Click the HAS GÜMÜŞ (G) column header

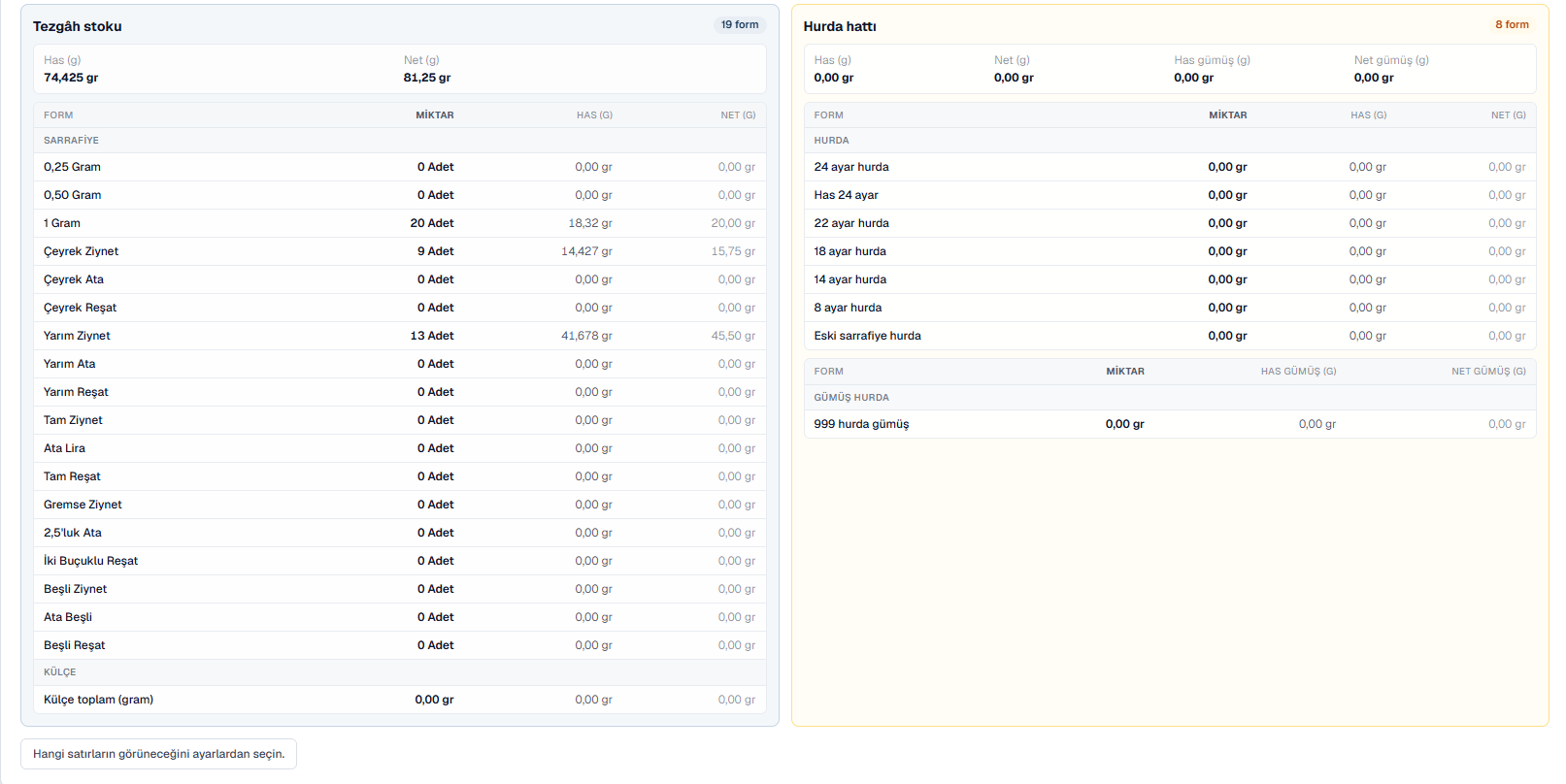[x=1298, y=372]
